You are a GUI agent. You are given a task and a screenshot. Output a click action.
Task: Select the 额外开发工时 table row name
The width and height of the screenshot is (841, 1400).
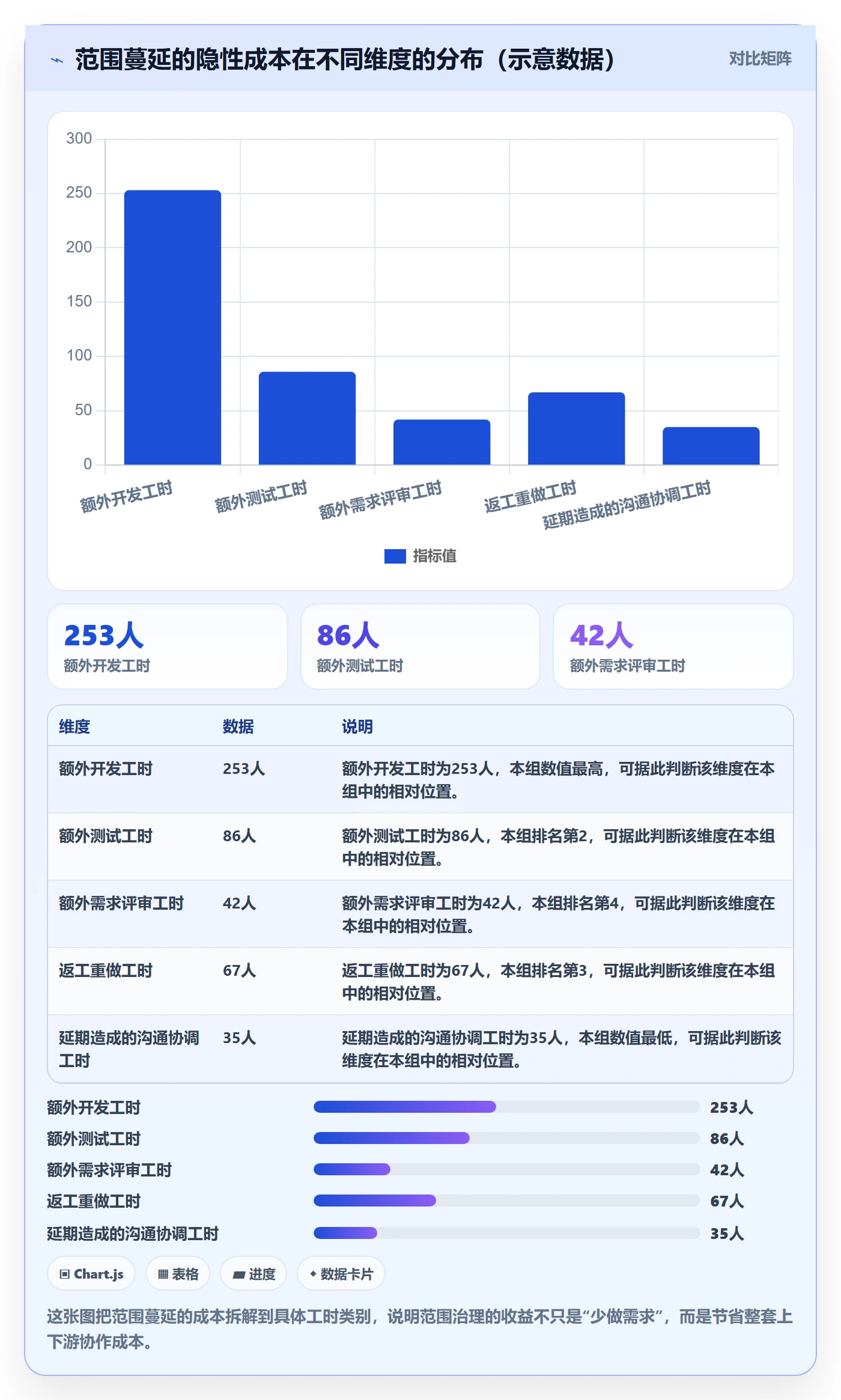click(106, 768)
